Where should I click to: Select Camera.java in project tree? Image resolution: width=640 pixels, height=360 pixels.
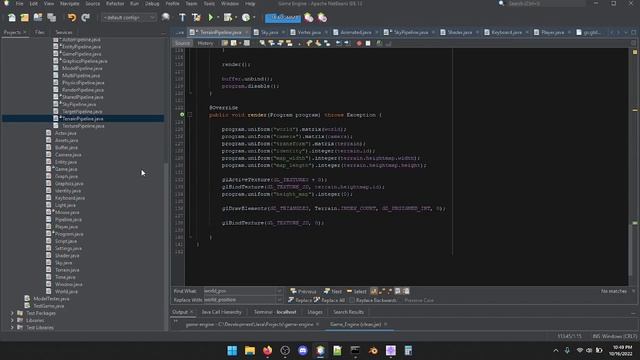point(68,155)
